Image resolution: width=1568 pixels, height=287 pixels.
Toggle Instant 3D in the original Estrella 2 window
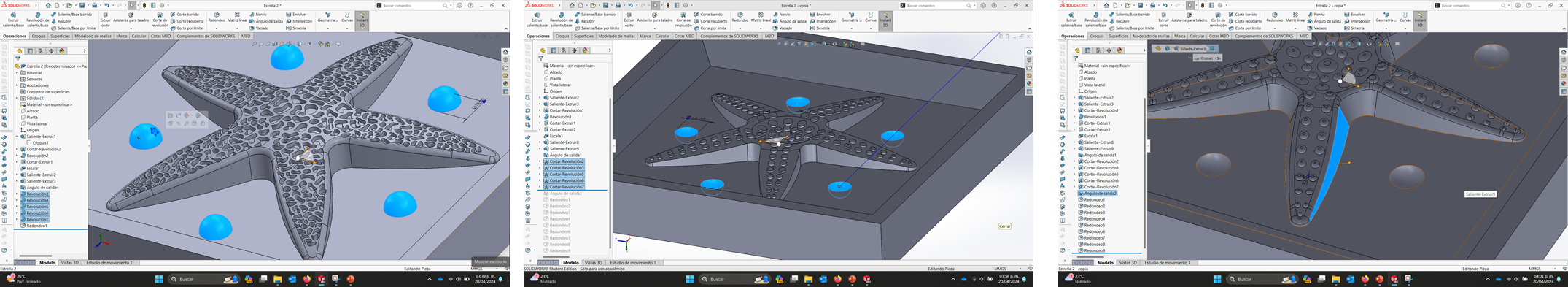point(362,20)
